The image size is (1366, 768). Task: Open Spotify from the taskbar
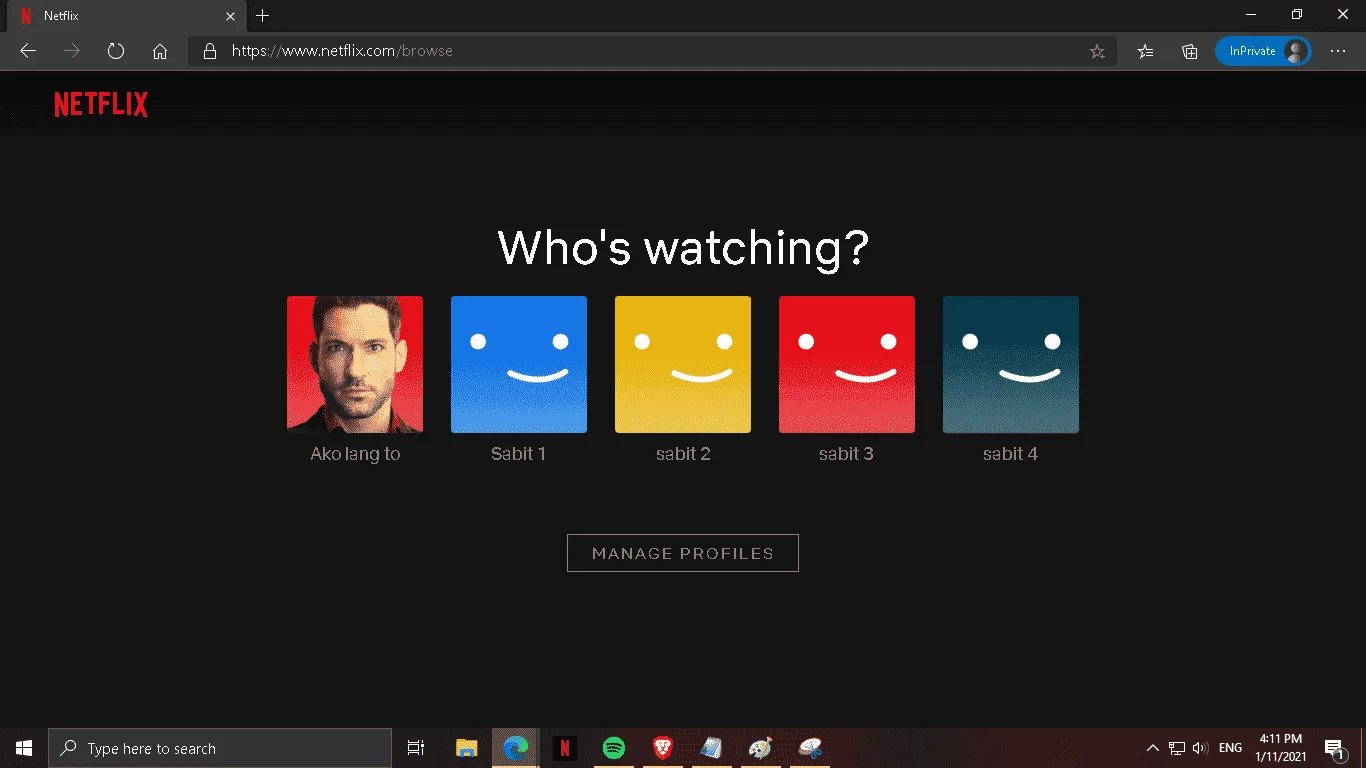click(x=614, y=748)
